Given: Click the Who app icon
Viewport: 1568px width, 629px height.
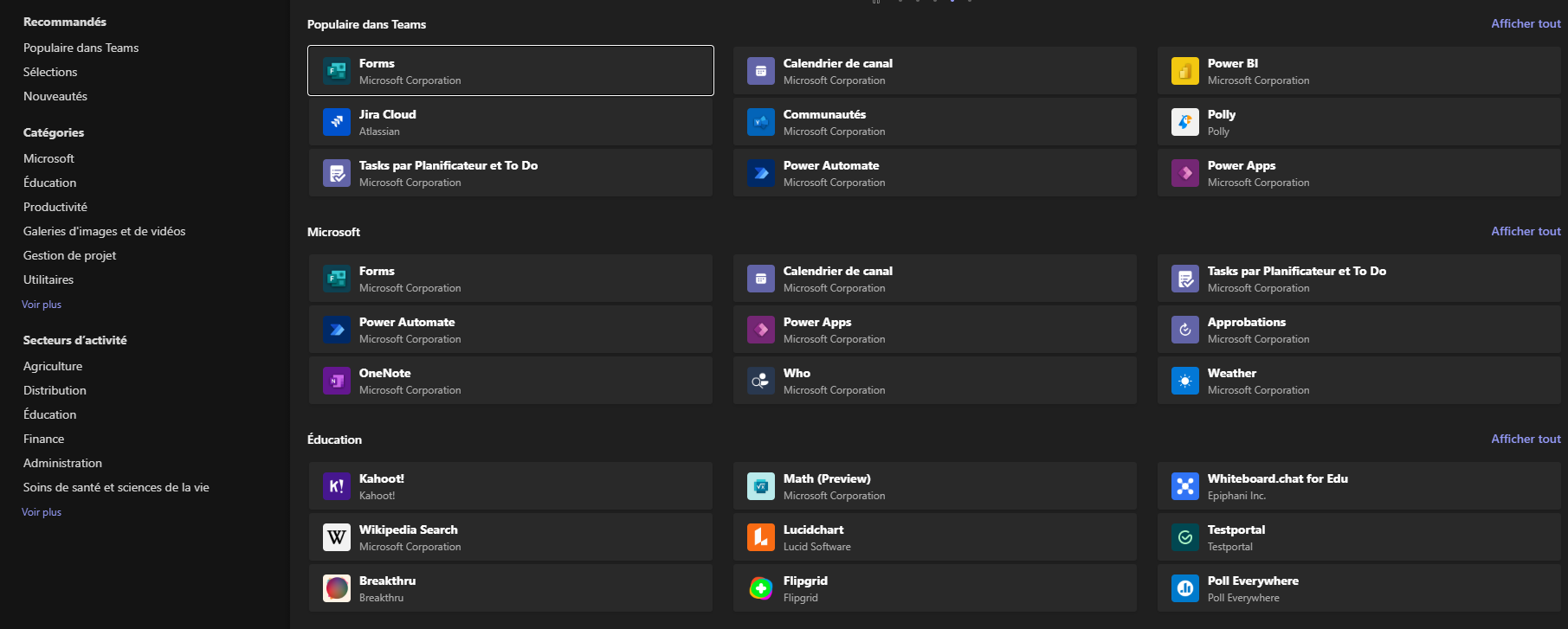Looking at the screenshot, I should pos(761,381).
